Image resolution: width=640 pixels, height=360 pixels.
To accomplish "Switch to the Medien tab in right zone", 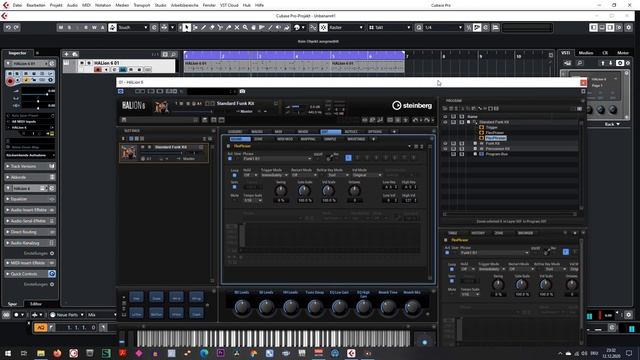I will (x=586, y=53).
